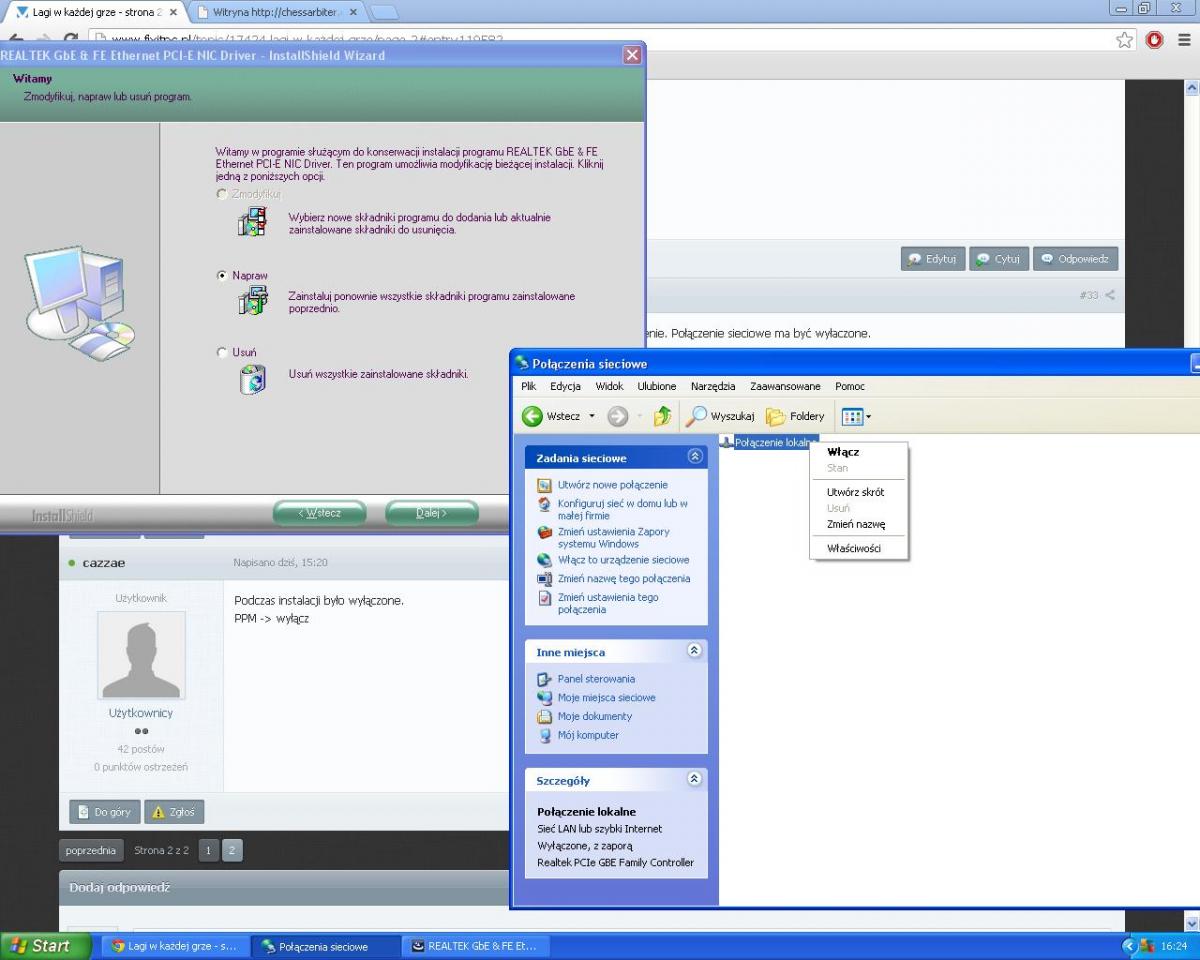Image resolution: width=1200 pixels, height=960 pixels.
Task: Click the Zmień ustawienia Zapory firewall icon
Action: coord(545,532)
